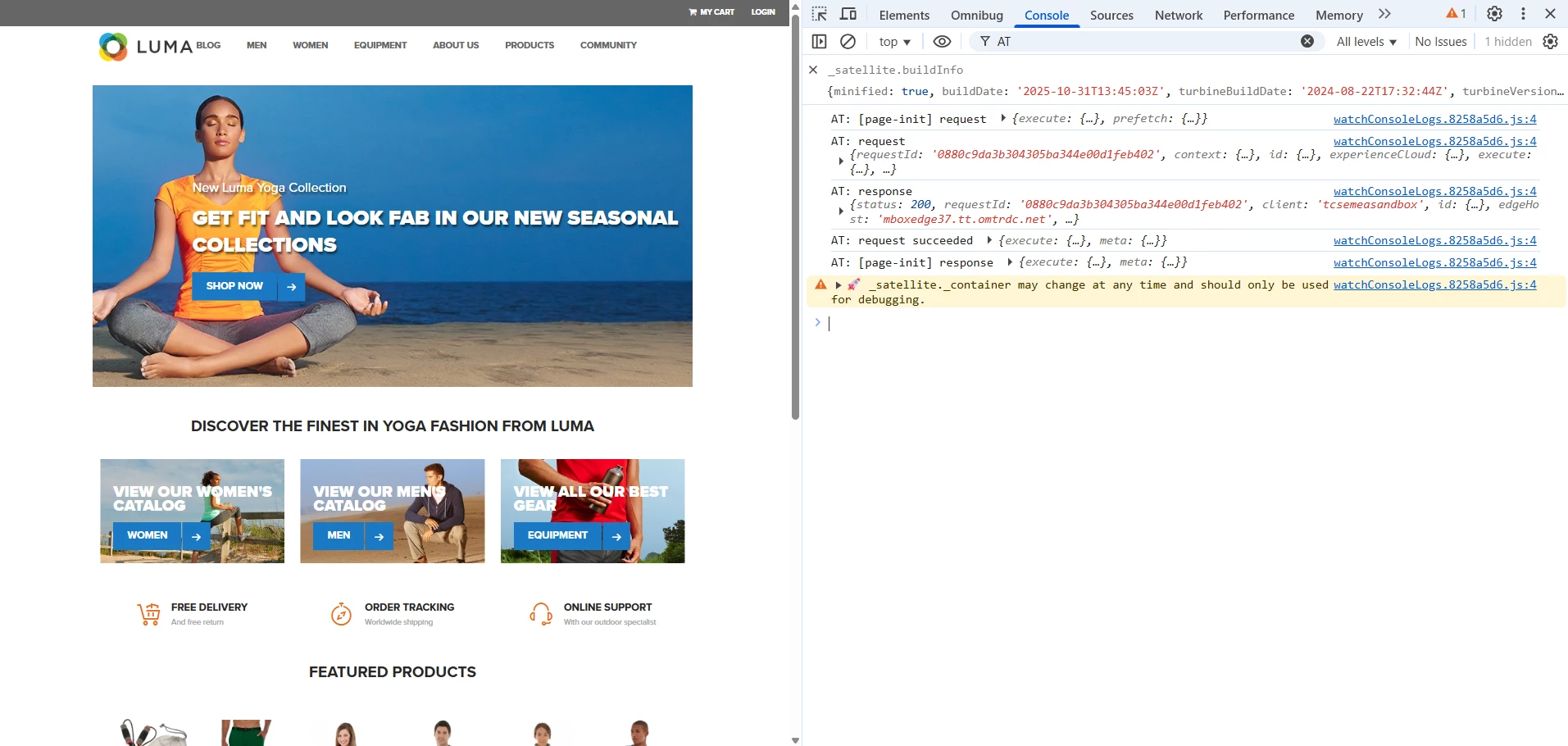
Task: Clear the console filter text
Action: pos(1307,41)
